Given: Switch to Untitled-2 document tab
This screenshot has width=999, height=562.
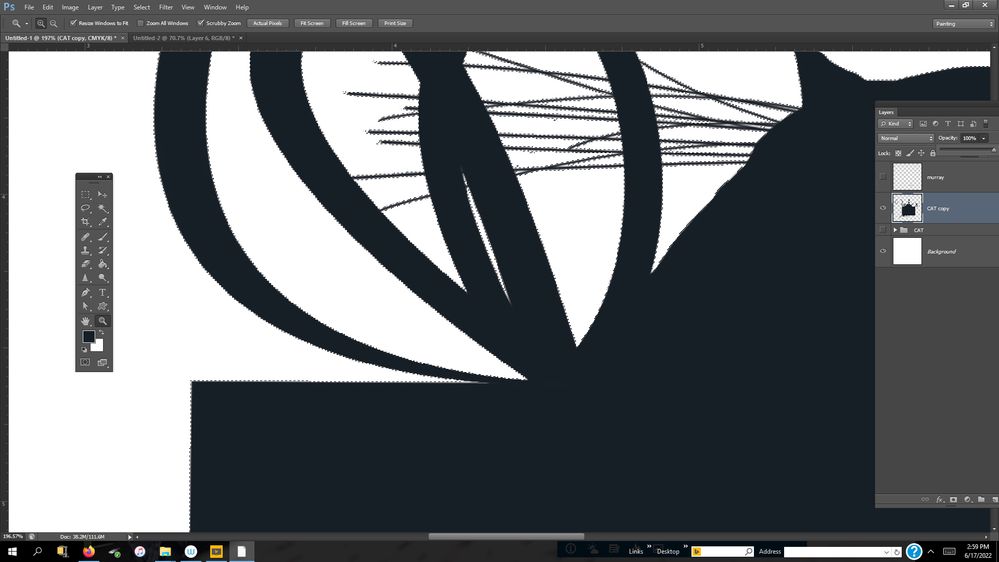Looking at the screenshot, I should pyautogui.click(x=183, y=38).
